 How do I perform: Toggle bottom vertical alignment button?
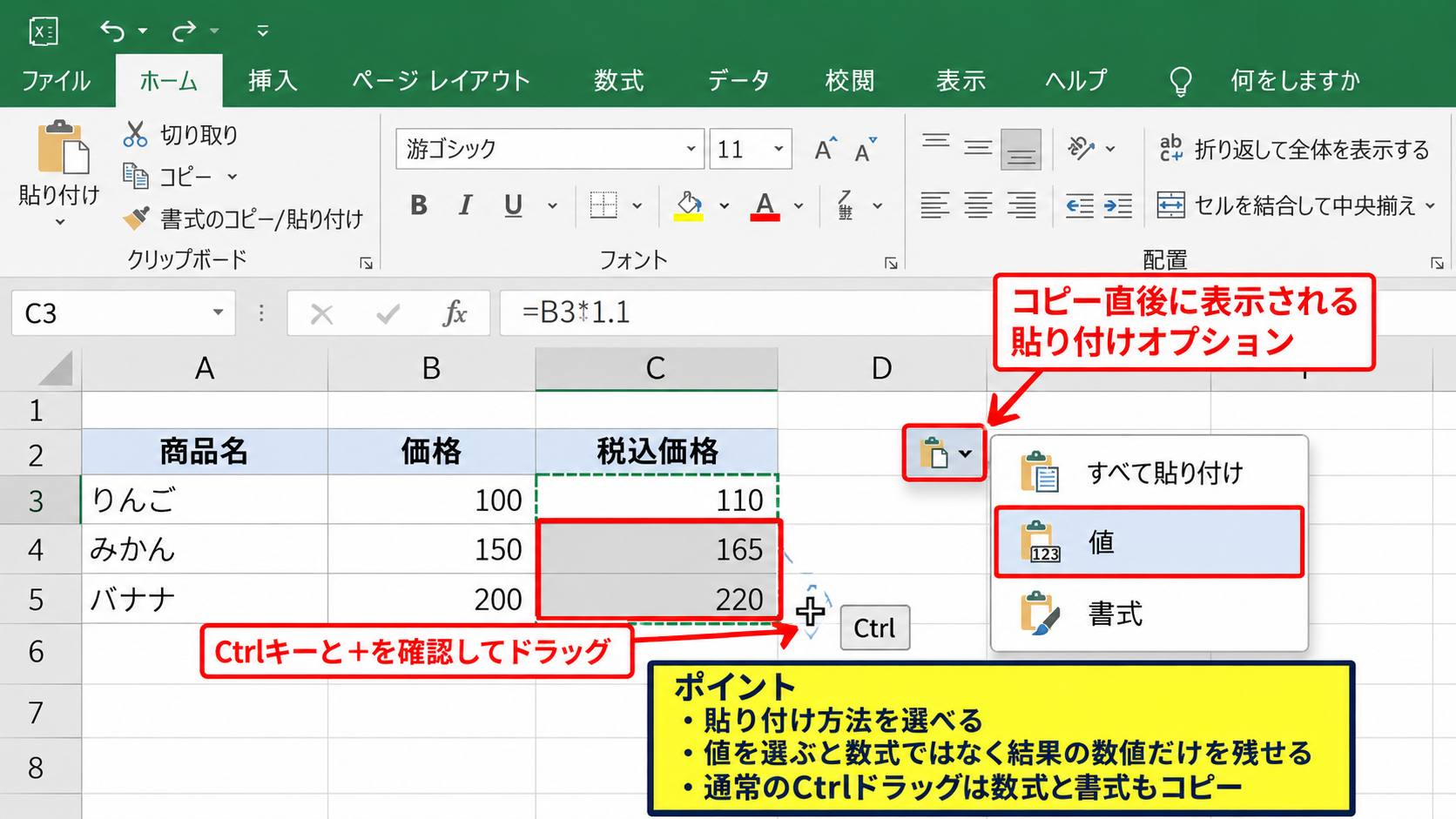(1021, 150)
